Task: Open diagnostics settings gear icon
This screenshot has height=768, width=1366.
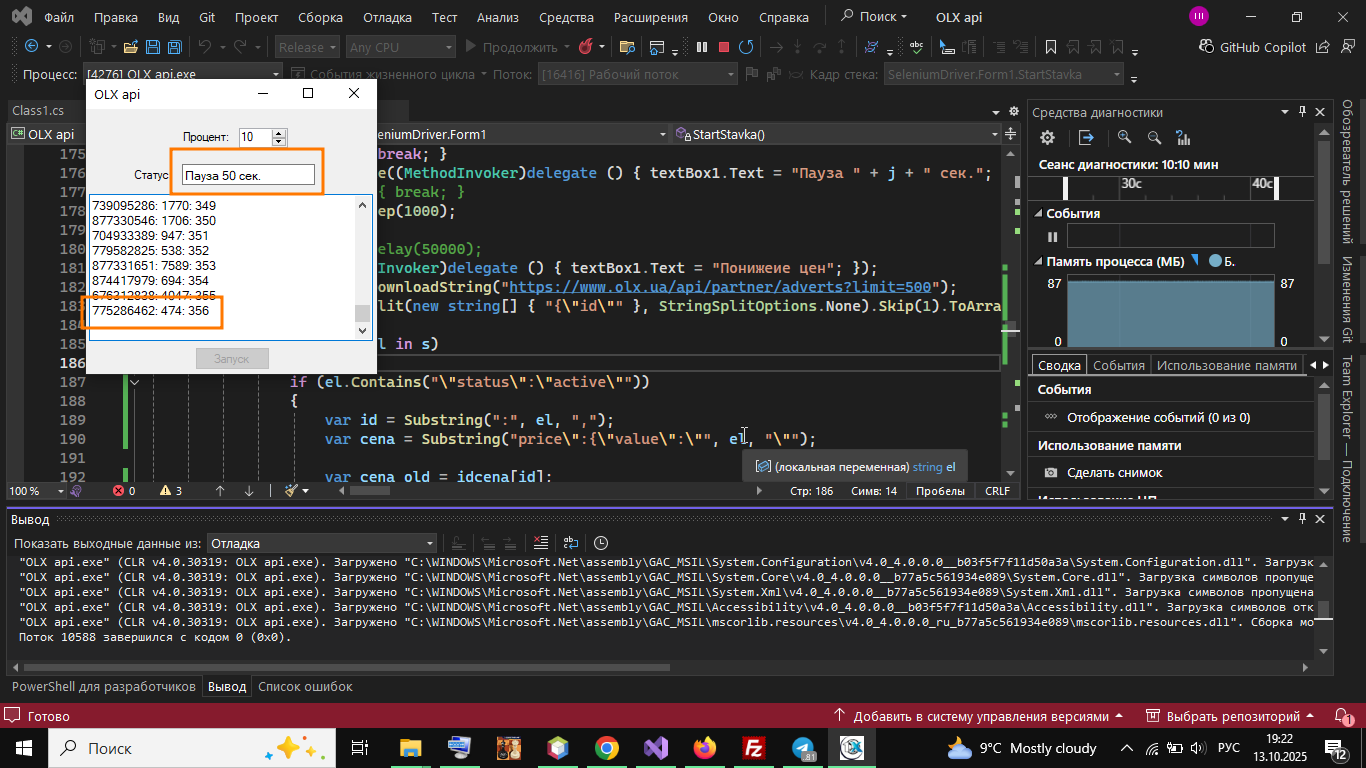Action: coord(1047,138)
